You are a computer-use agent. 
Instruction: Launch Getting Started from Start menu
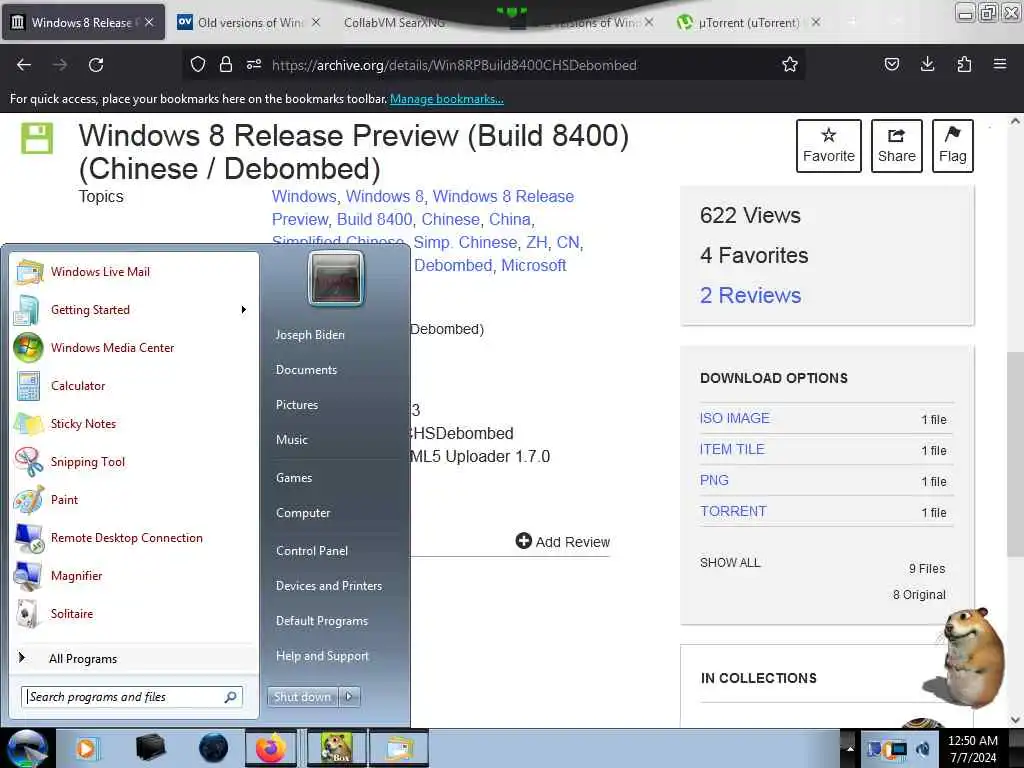(x=90, y=310)
